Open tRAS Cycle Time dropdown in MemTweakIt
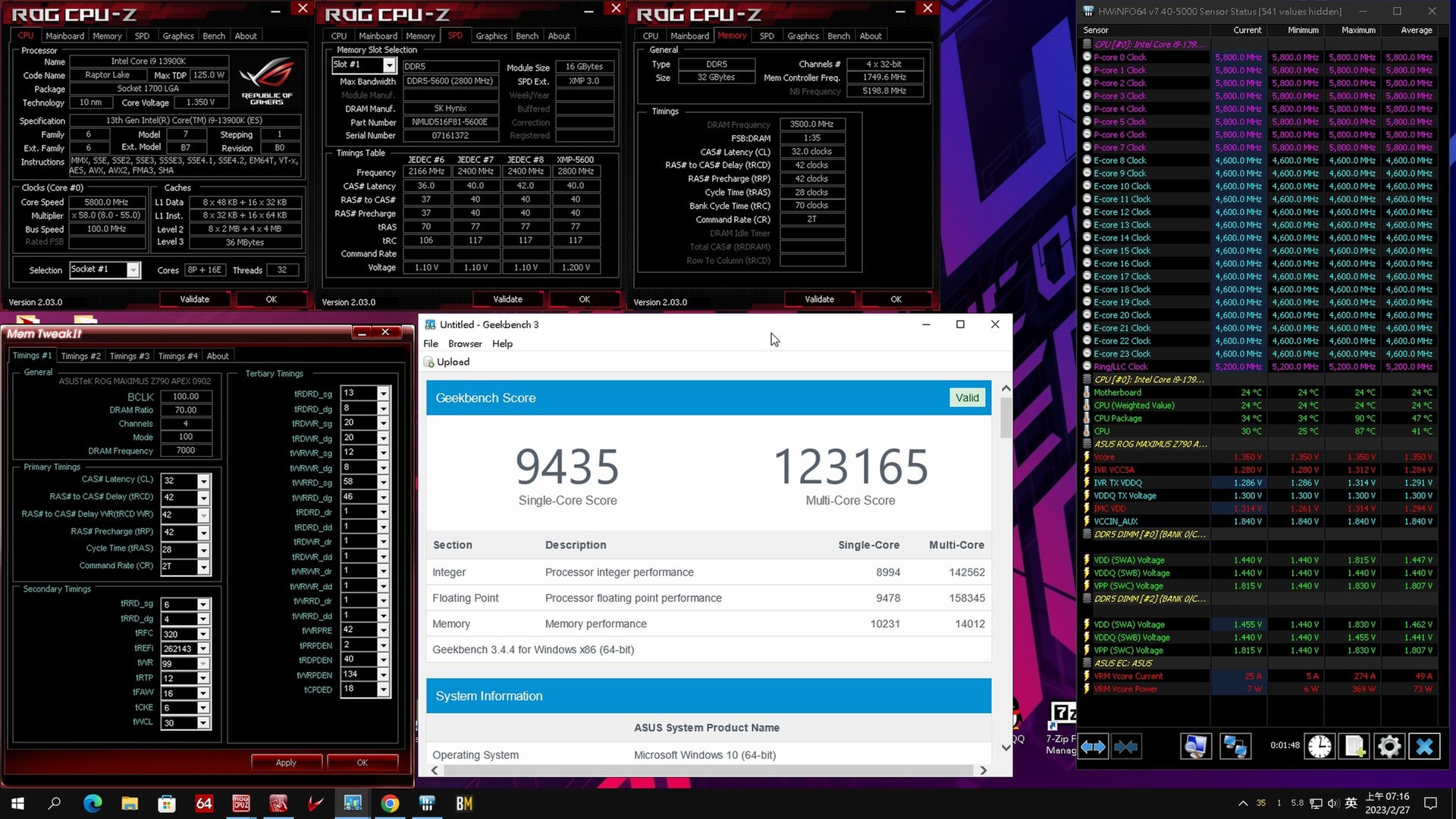Screen dimensions: 1456x819 pos(203,551)
